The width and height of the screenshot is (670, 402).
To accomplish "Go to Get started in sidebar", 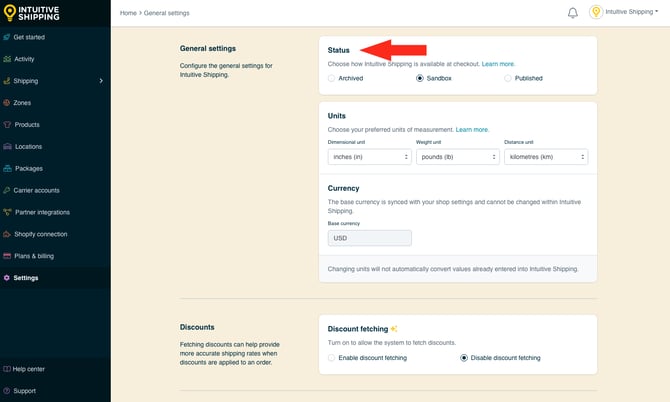I will [29, 37].
